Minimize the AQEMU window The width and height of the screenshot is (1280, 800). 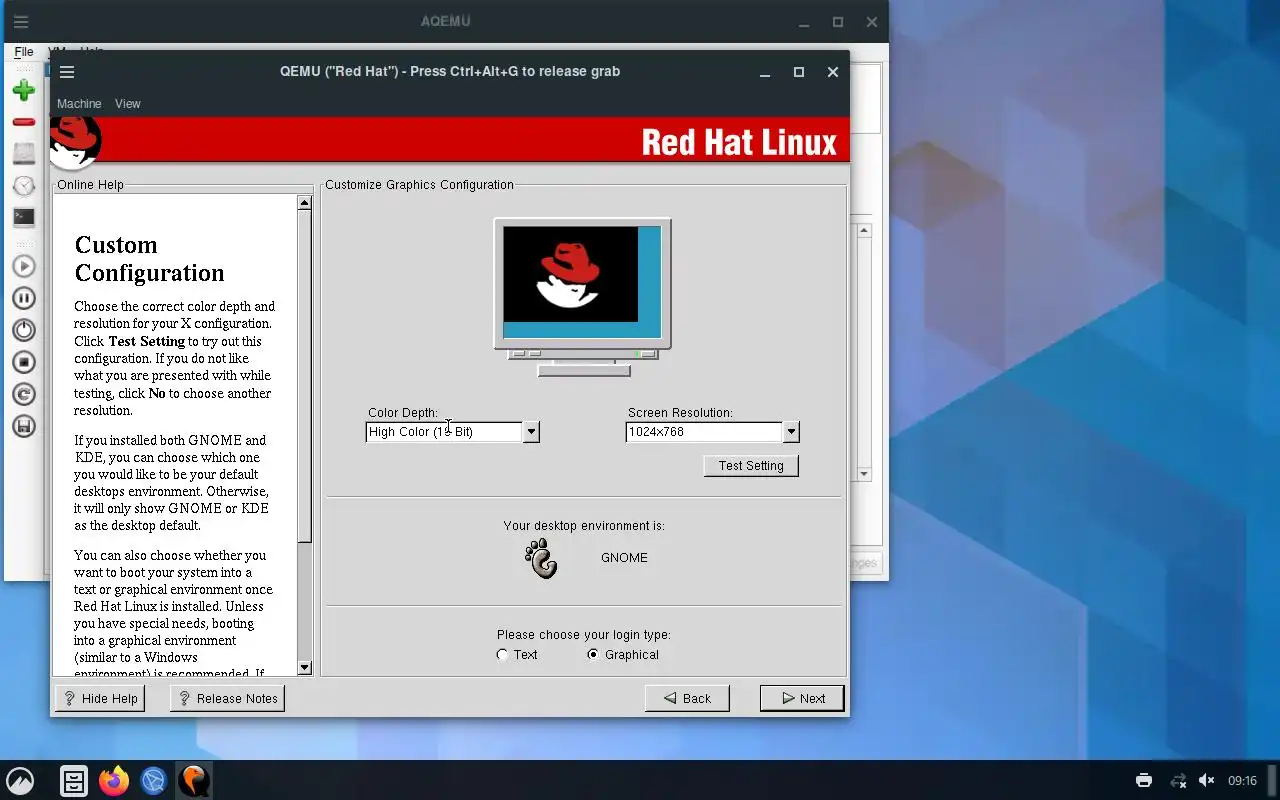point(804,22)
